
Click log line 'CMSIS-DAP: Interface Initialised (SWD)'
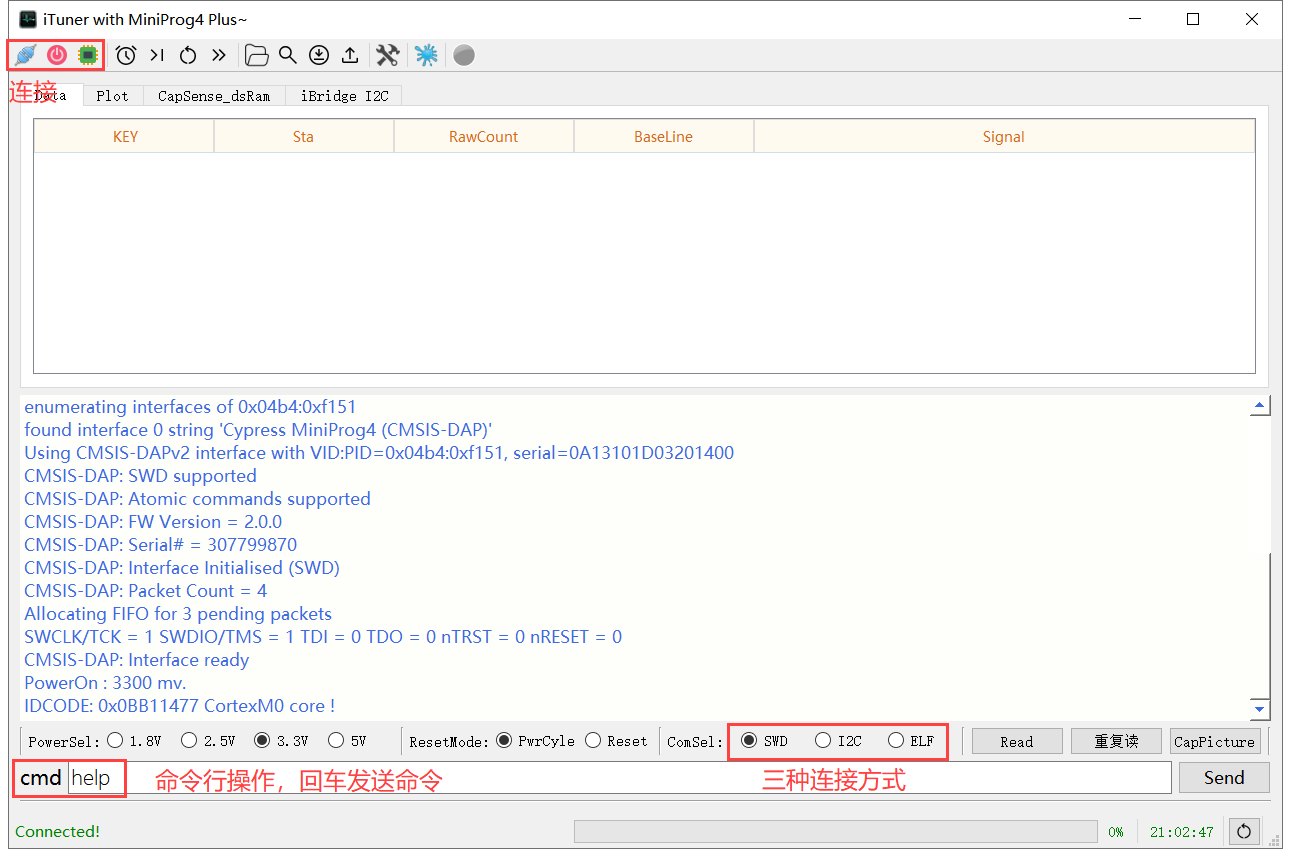pos(182,568)
